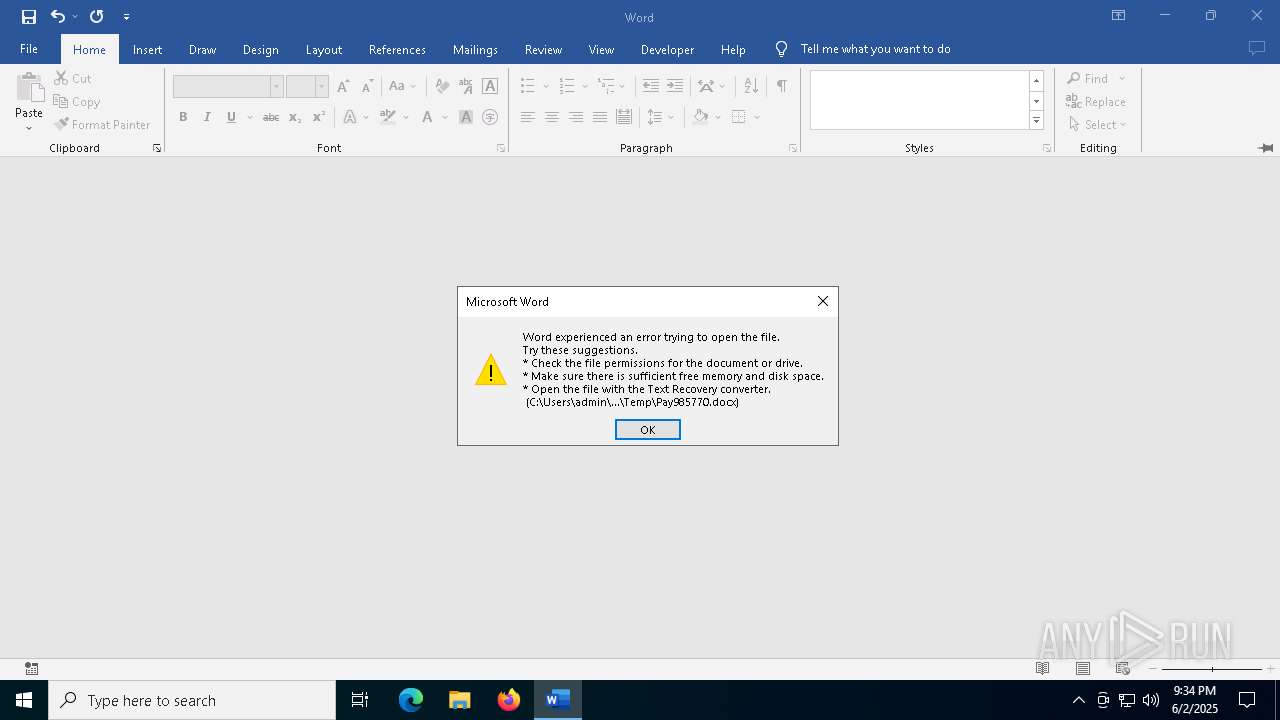Click the Save icon in the title bar
This screenshot has width=1280, height=720.
[x=29, y=16]
